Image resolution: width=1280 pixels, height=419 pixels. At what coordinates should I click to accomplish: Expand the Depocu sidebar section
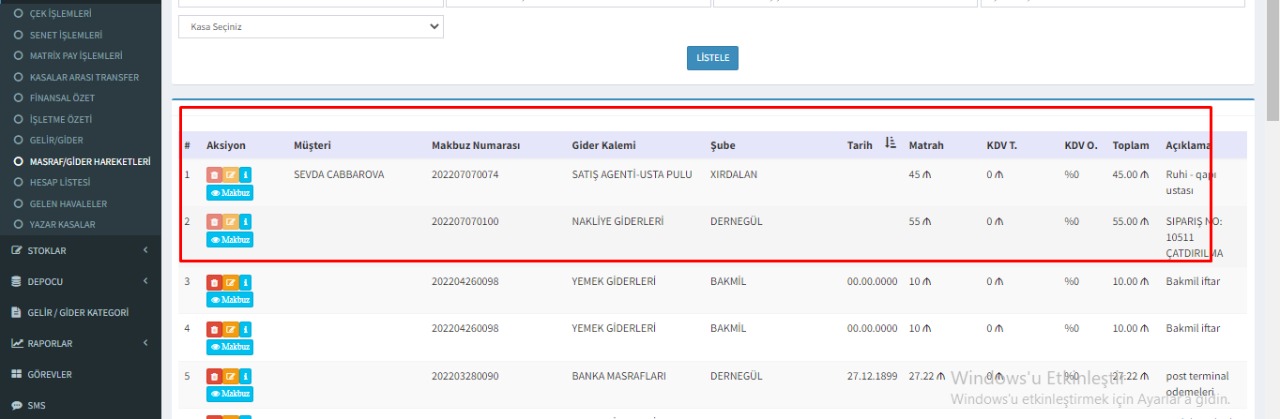pyautogui.click(x=80, y=281)
